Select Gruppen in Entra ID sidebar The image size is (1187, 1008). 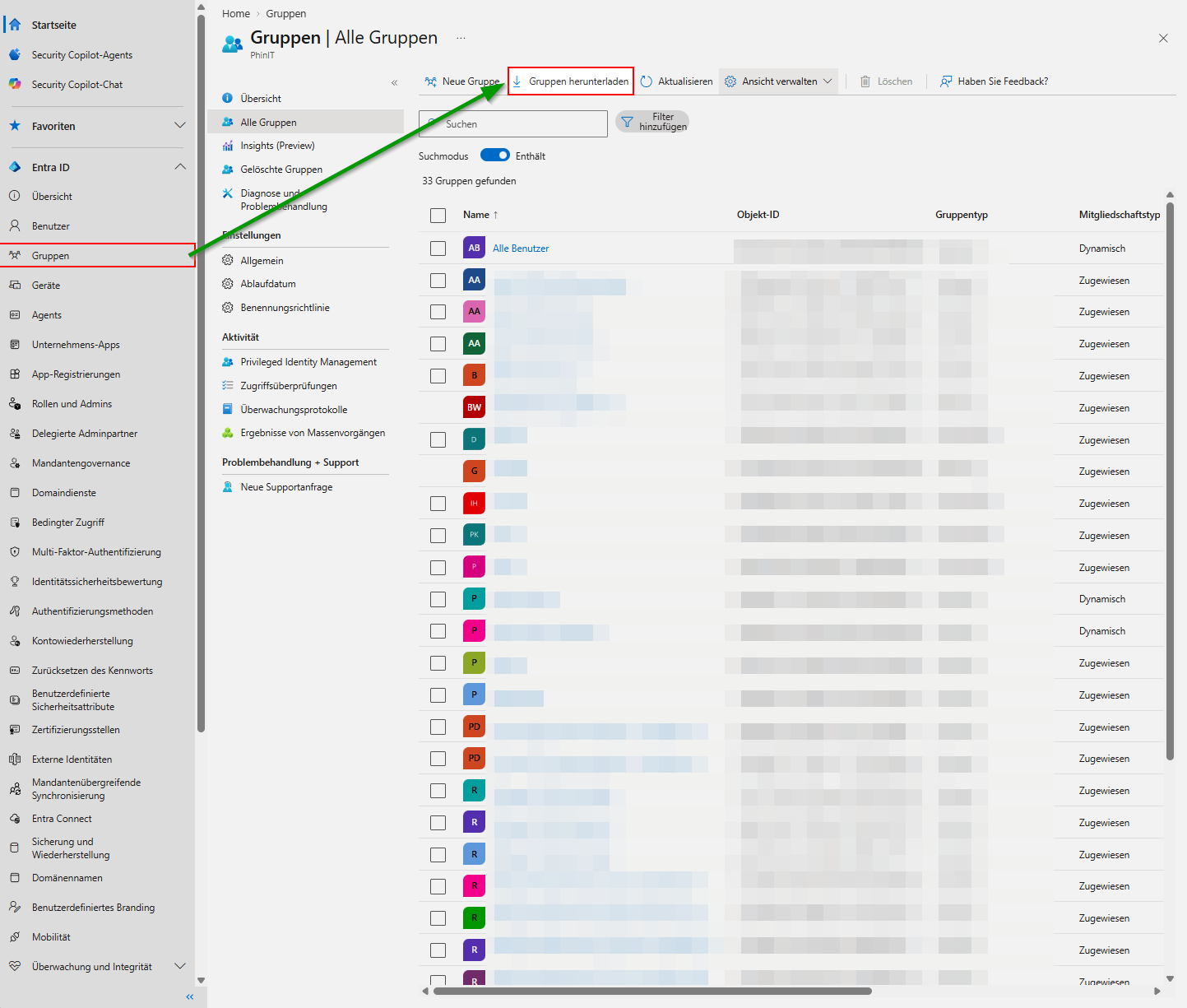coord(97,255)
